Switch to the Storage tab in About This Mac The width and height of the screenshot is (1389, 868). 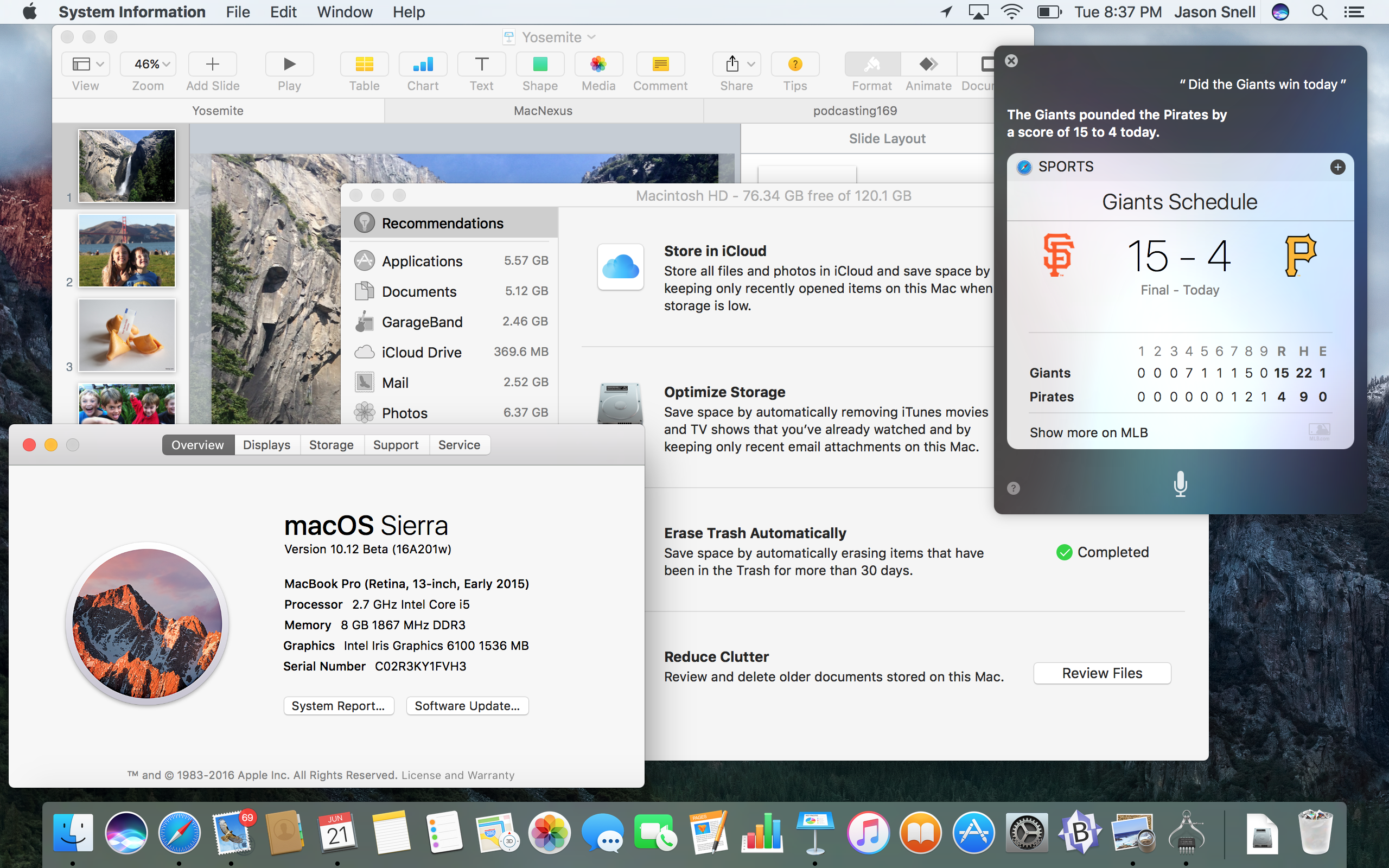coord(331,444)
